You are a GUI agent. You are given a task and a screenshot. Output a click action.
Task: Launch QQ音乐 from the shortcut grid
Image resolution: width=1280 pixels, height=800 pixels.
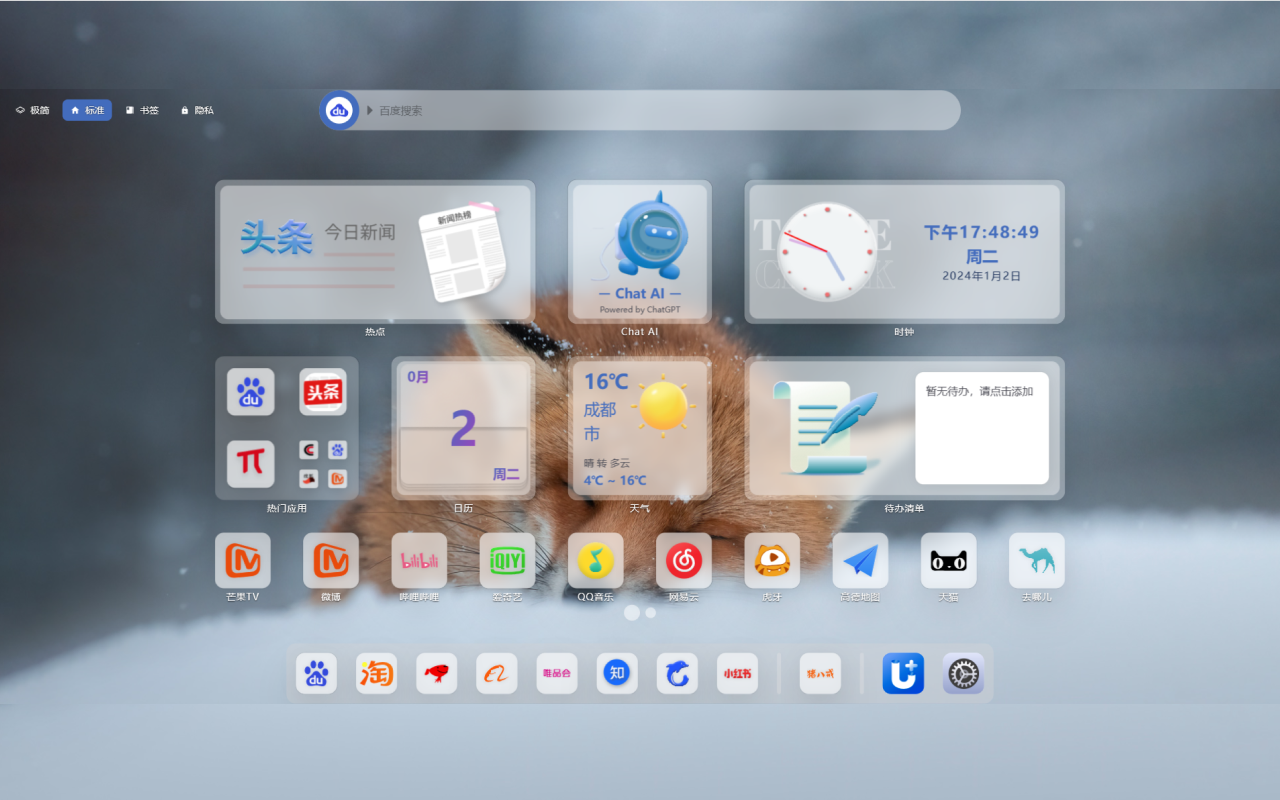[595, 560]
